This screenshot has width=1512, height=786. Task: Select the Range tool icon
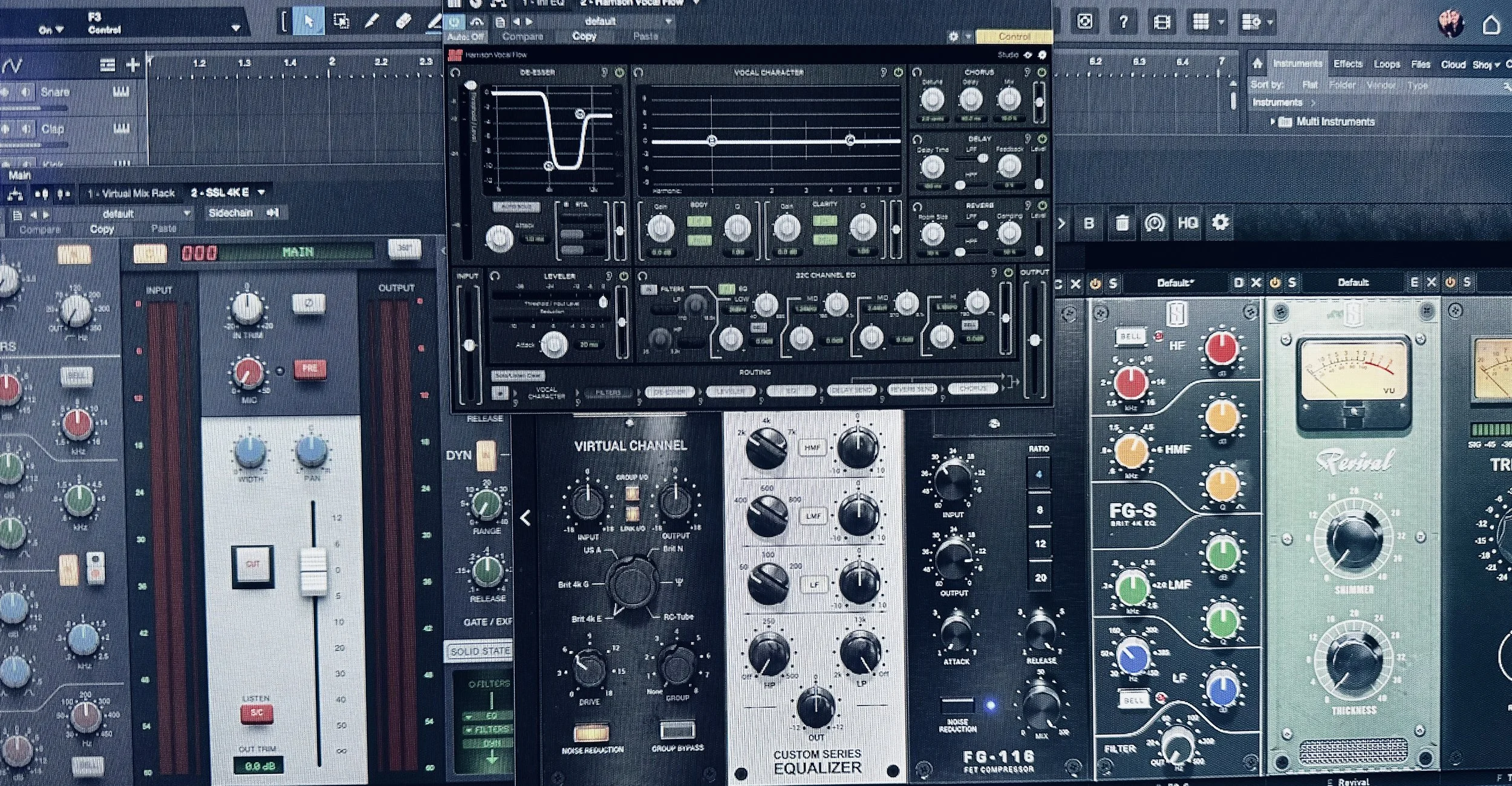click(341, 22)
